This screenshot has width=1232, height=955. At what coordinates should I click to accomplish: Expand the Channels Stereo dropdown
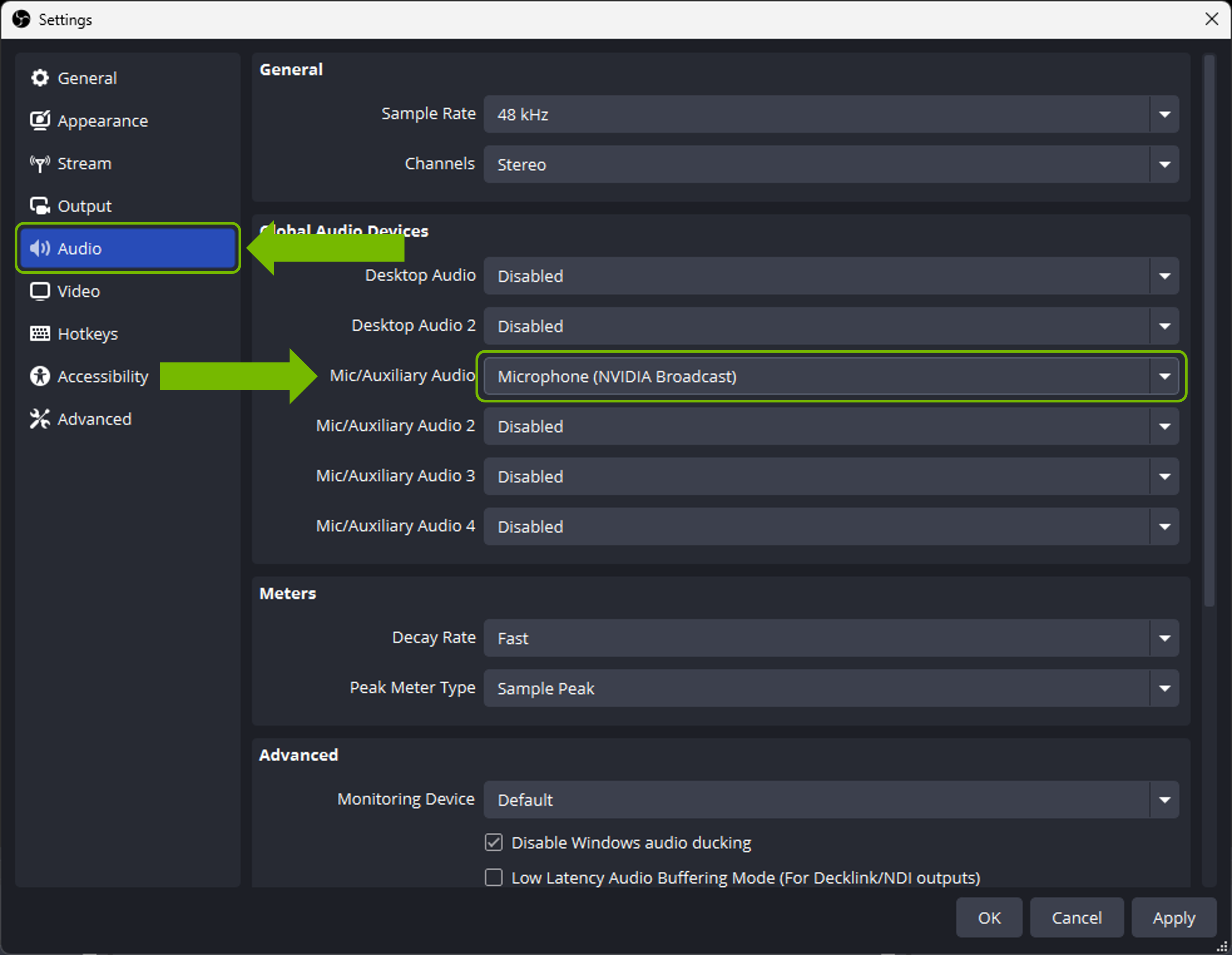[x=830, y=164]
